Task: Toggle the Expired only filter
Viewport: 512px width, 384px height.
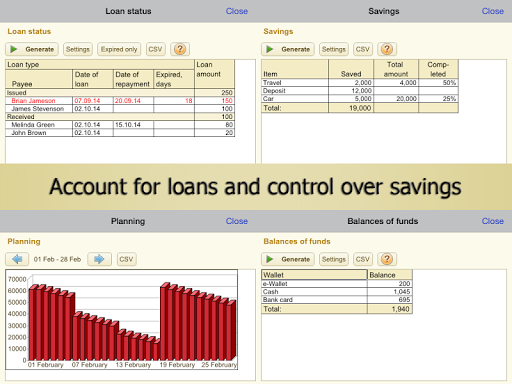Action: 119,49
